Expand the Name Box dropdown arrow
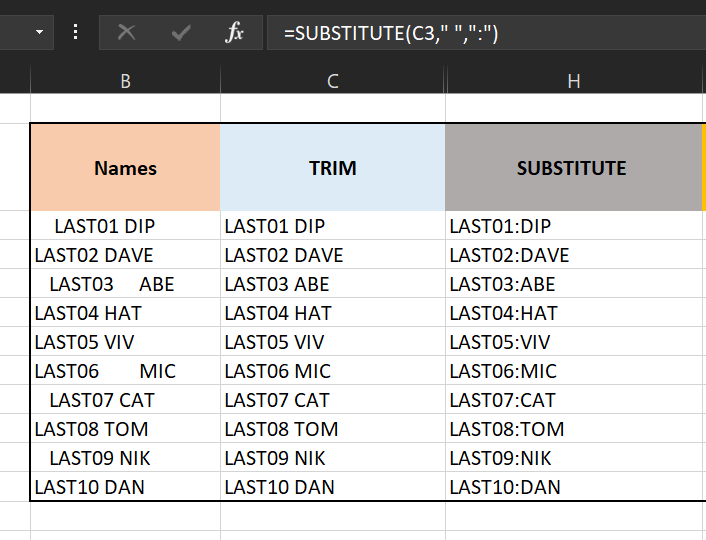The height and width of the screenshot is (540, 706). coord(39,33)
